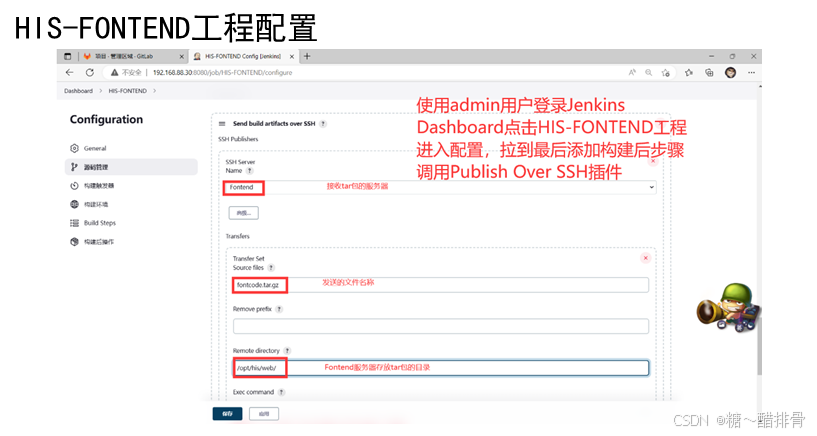Image resolution: width=817 pixels, height=436 pixels.
Task: Go to Dashboard breadcrumb
Action: pos(78,91)
